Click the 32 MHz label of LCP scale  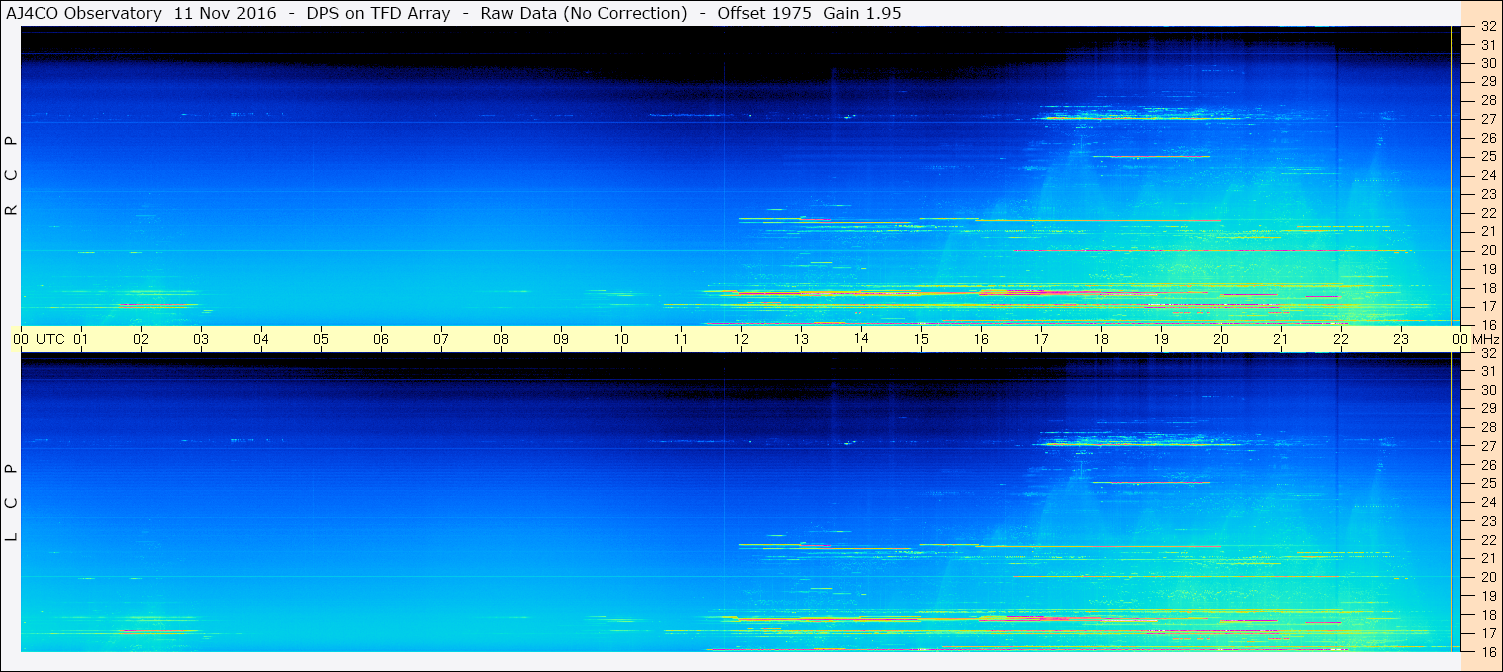pyautogui.click(x=1487, y=353)
